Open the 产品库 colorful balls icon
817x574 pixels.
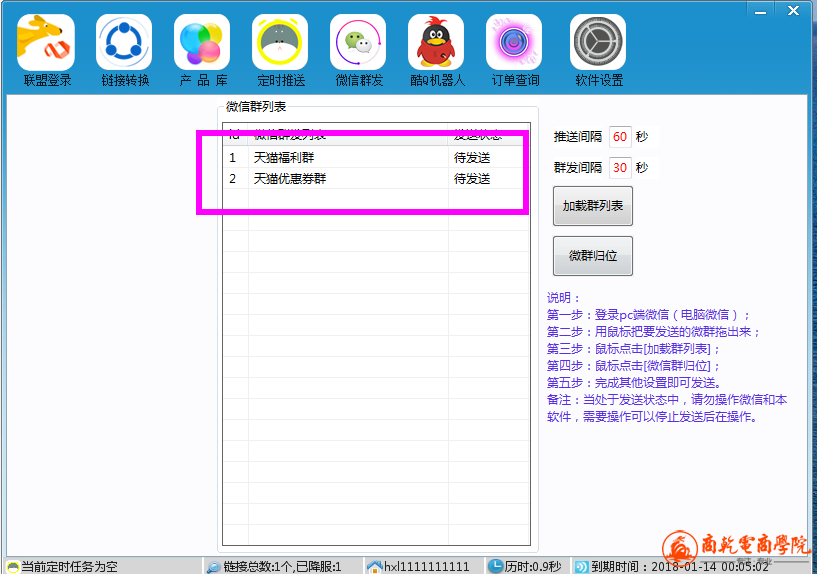[x=202, y=42]
